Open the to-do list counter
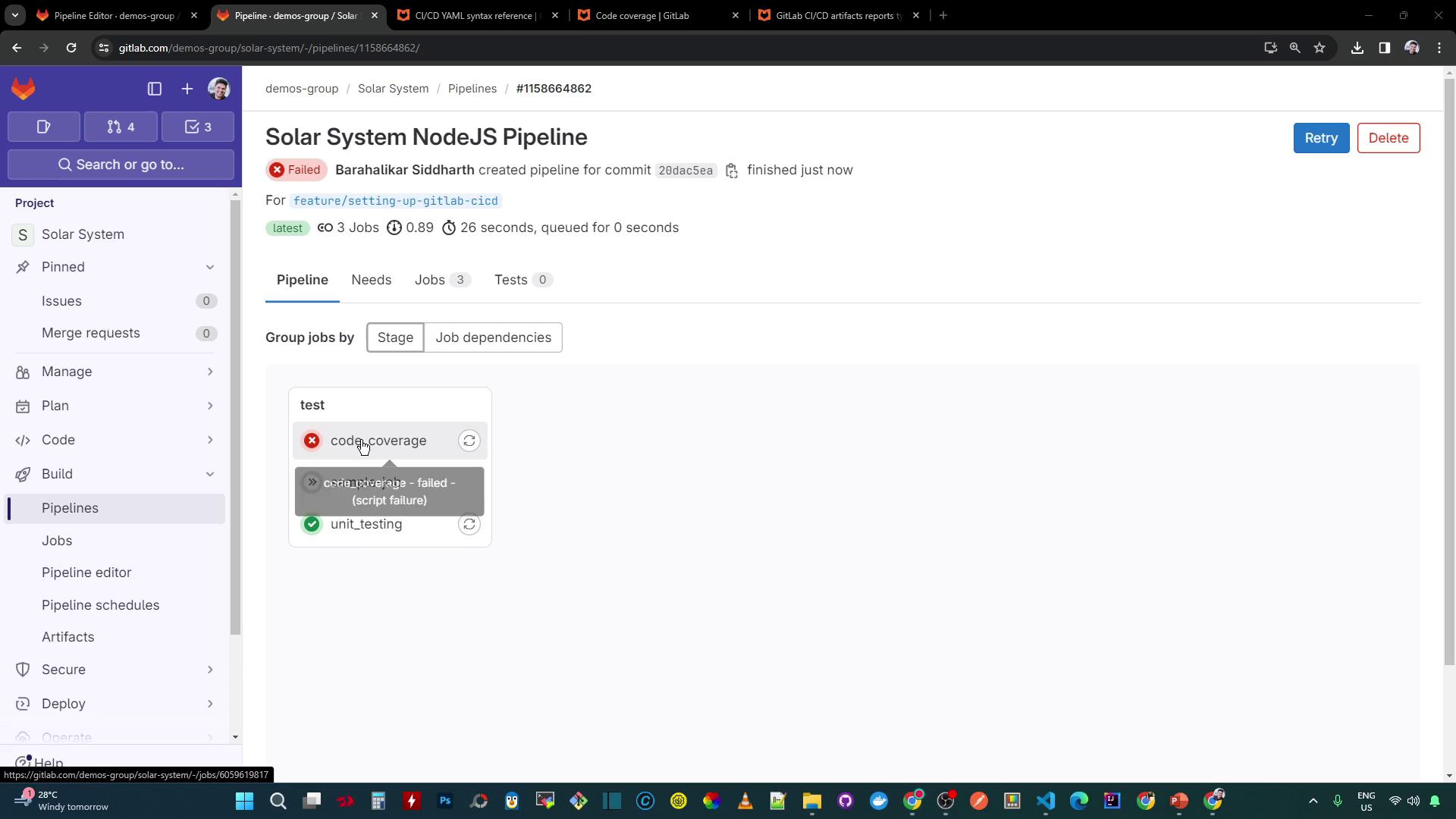Viewport: 1456px width, 819px height. [x=199, y=127]
